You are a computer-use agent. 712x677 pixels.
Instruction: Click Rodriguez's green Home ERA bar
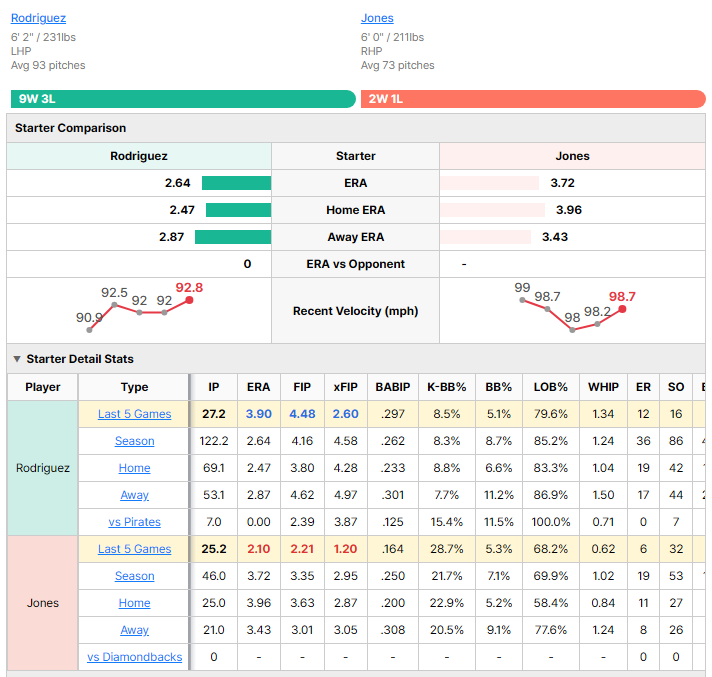click(238, 210)
